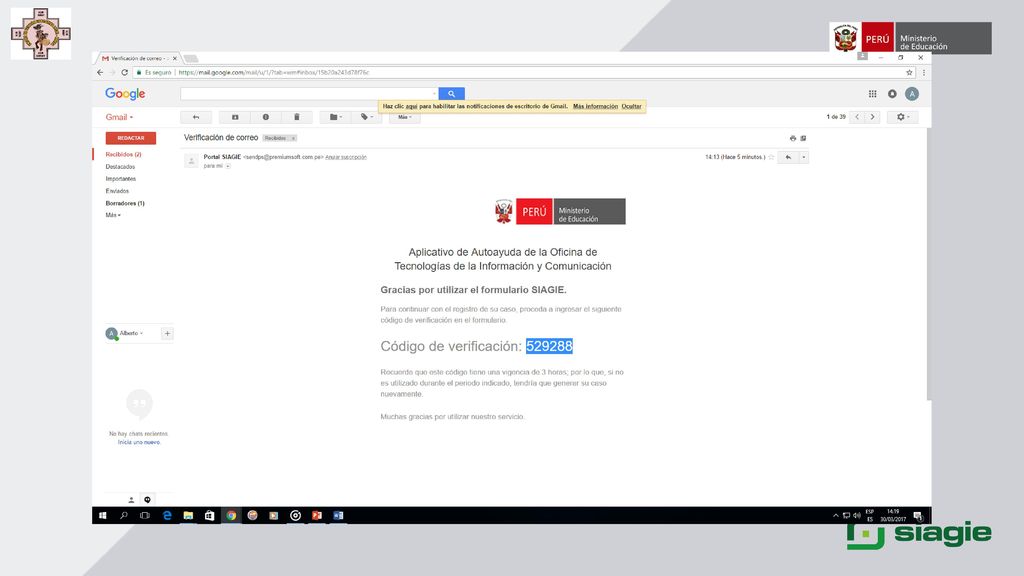Open Task View on the taskbar
Viewport: 1024px width, 576px height.
click(145, 515)
